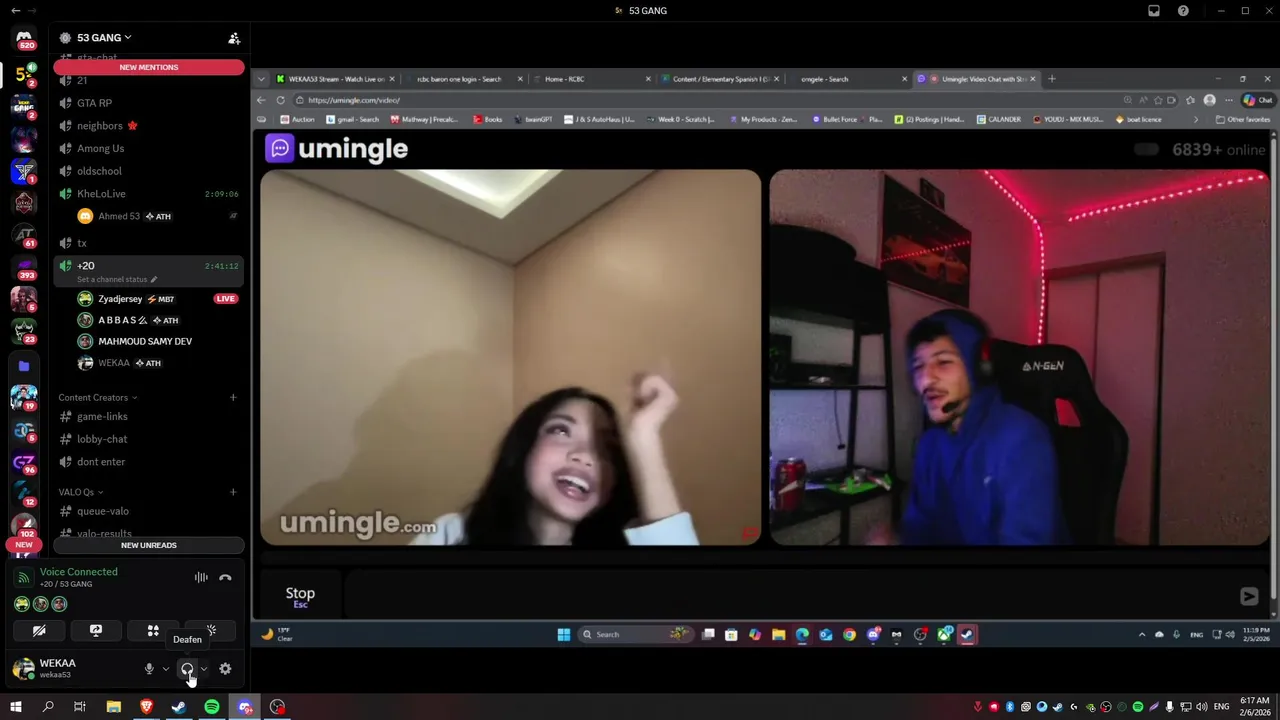Open lobby-chat text channel
The width and height of the screenshot is (1280, 720).
click(x=149, y=439)
